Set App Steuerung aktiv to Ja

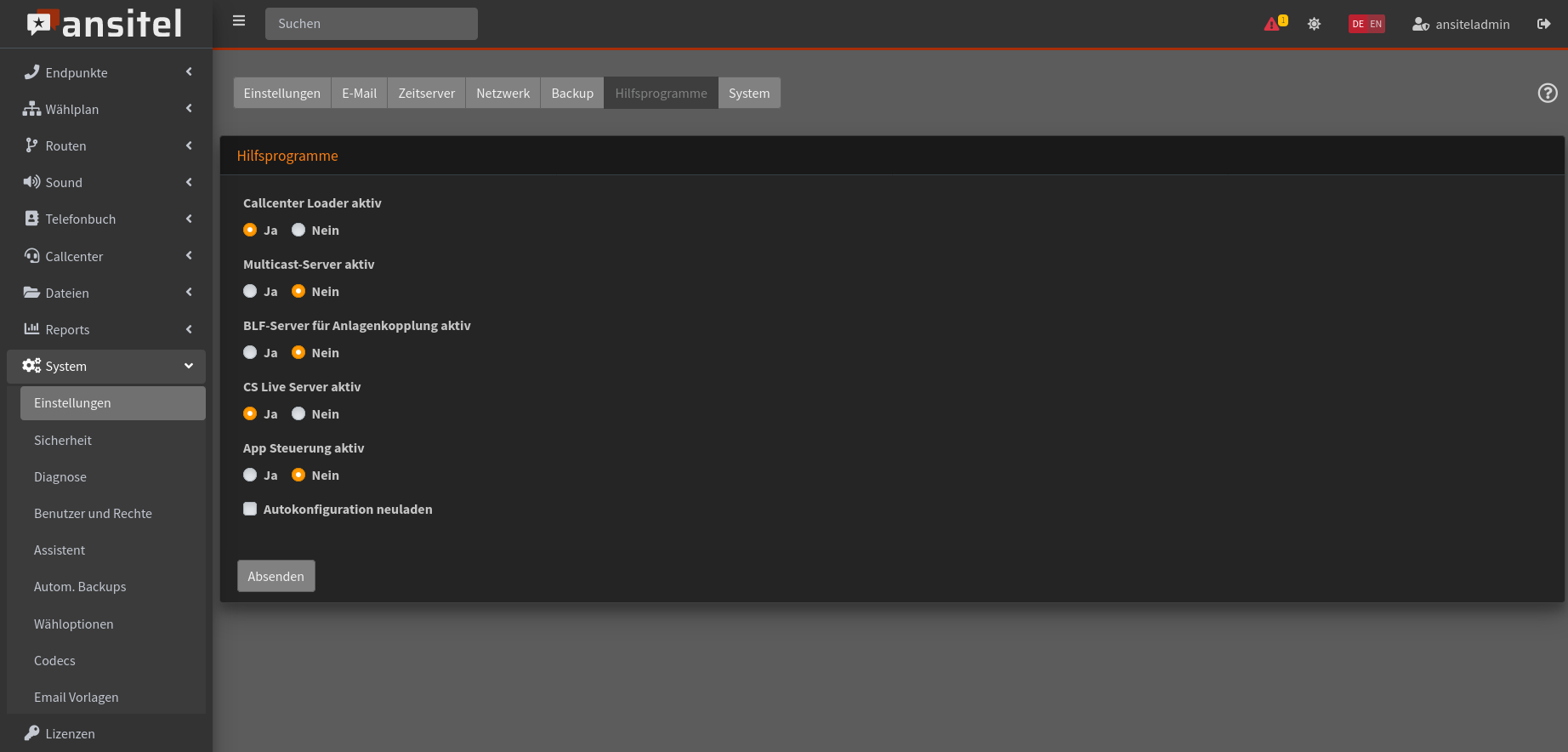pyautogui.click(x=250, y=475)
